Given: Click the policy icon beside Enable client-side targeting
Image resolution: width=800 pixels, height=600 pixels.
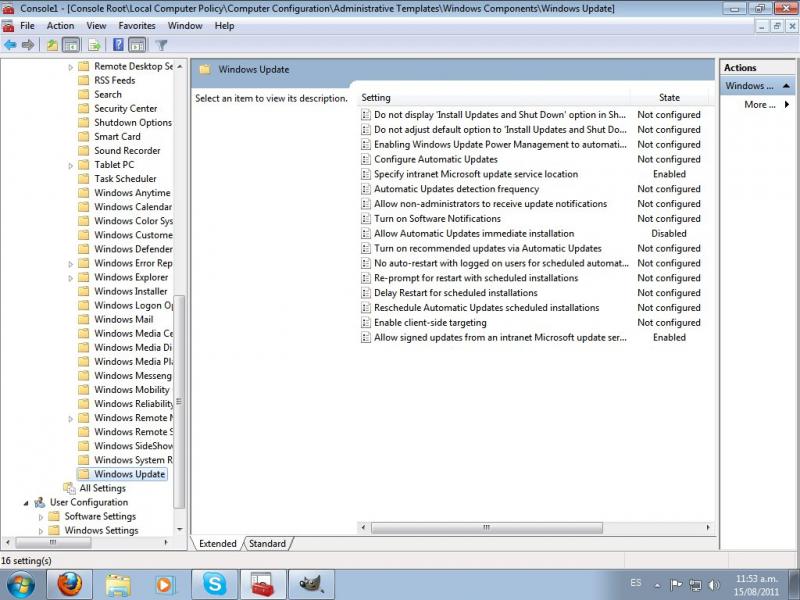Looking at the screenshot, I should (366, 322).
